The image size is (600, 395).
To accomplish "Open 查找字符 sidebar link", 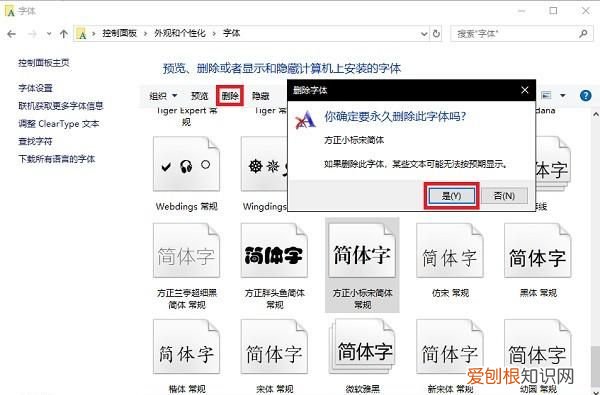I will point(36,141).
